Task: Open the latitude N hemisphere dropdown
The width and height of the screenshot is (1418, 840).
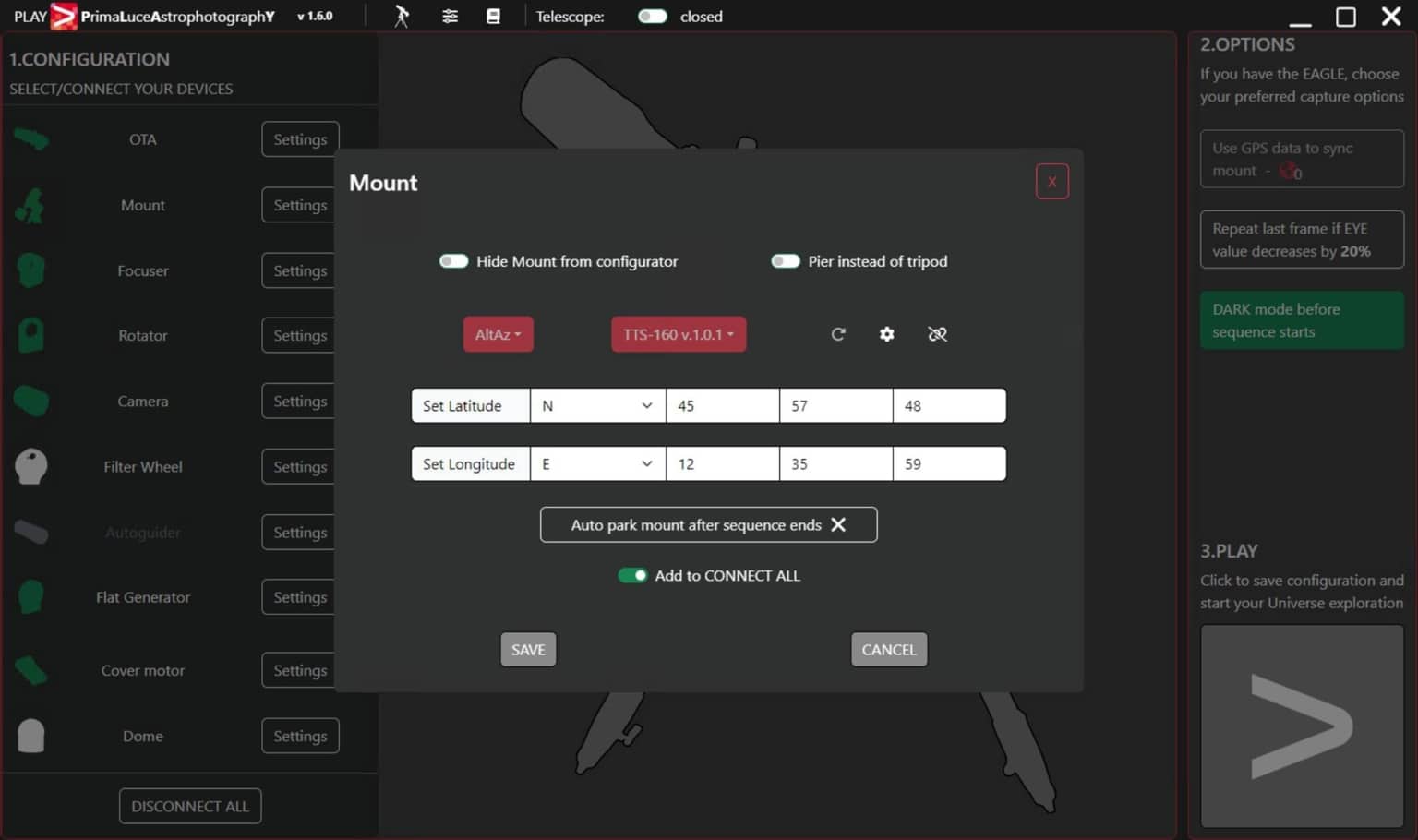Action: (x=597, y=405)
